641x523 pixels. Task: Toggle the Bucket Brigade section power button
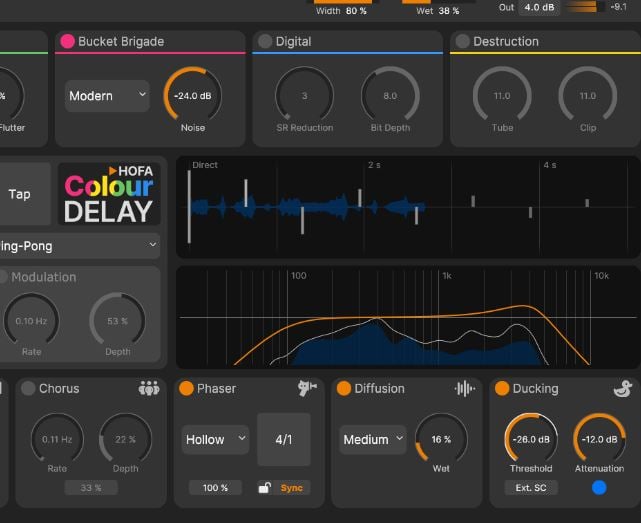pos(67,41)
